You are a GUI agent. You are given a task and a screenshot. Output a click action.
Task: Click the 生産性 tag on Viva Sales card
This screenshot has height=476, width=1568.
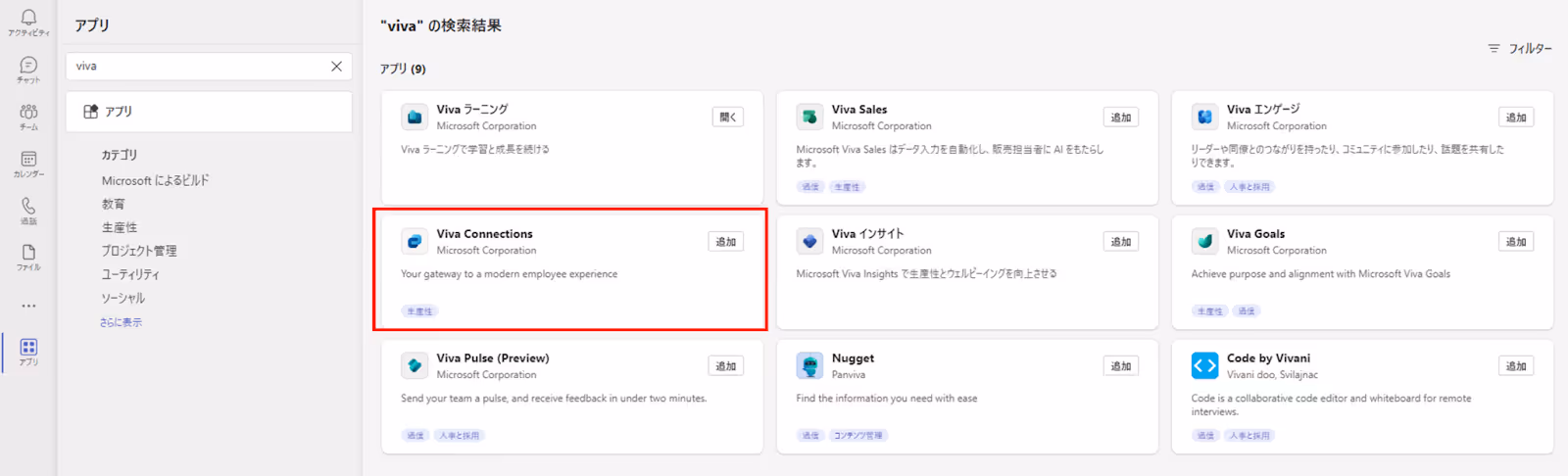tap(847, 187)
